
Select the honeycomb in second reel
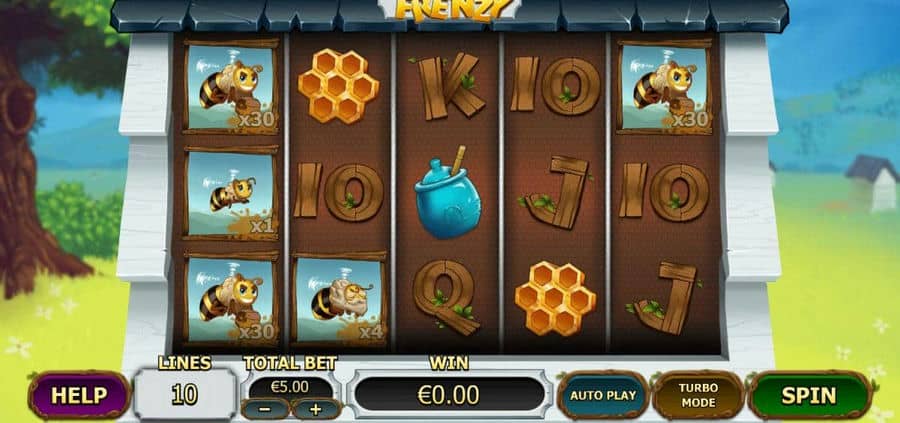coord(338,86)
